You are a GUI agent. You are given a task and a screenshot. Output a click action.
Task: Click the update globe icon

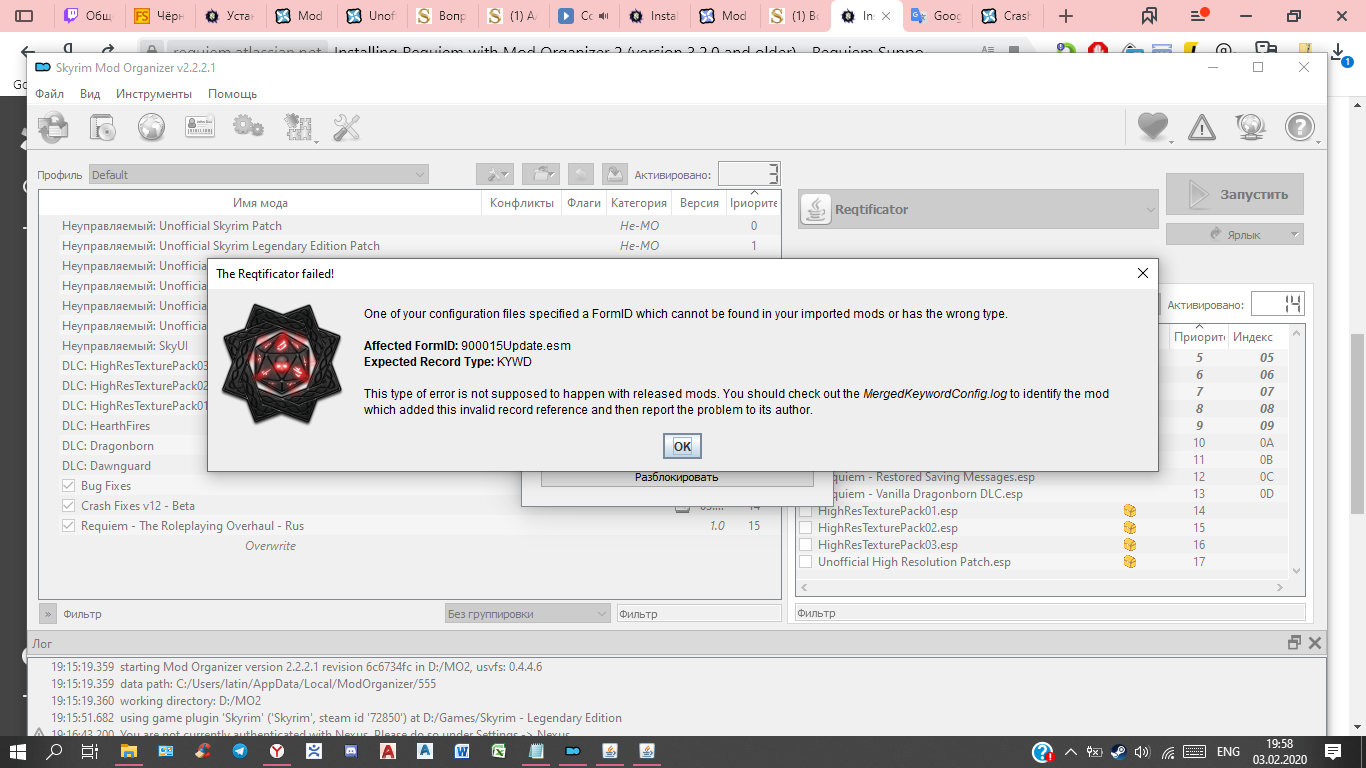click(1250, 127)
